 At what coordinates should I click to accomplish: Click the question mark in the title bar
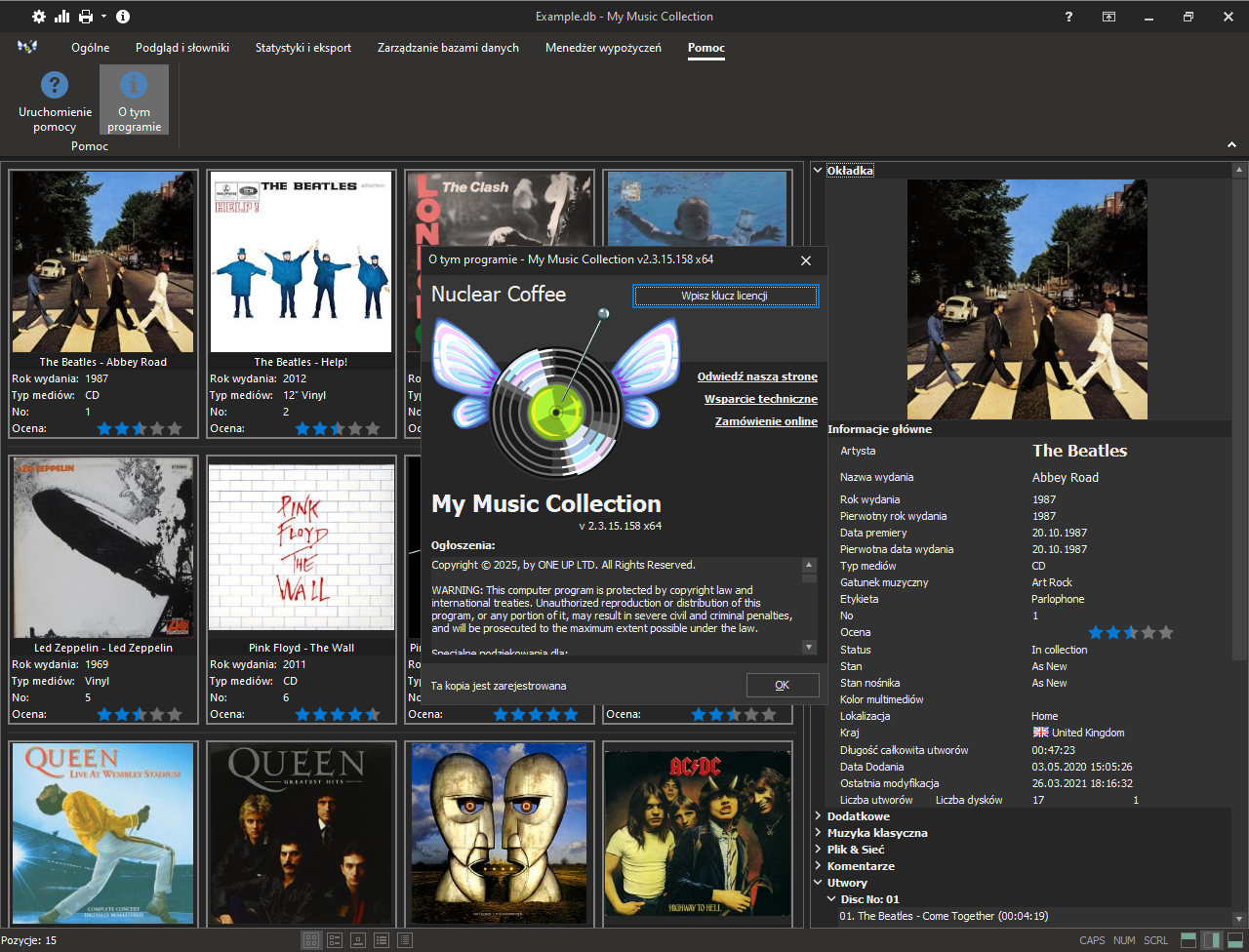(x=1069, y=17)
